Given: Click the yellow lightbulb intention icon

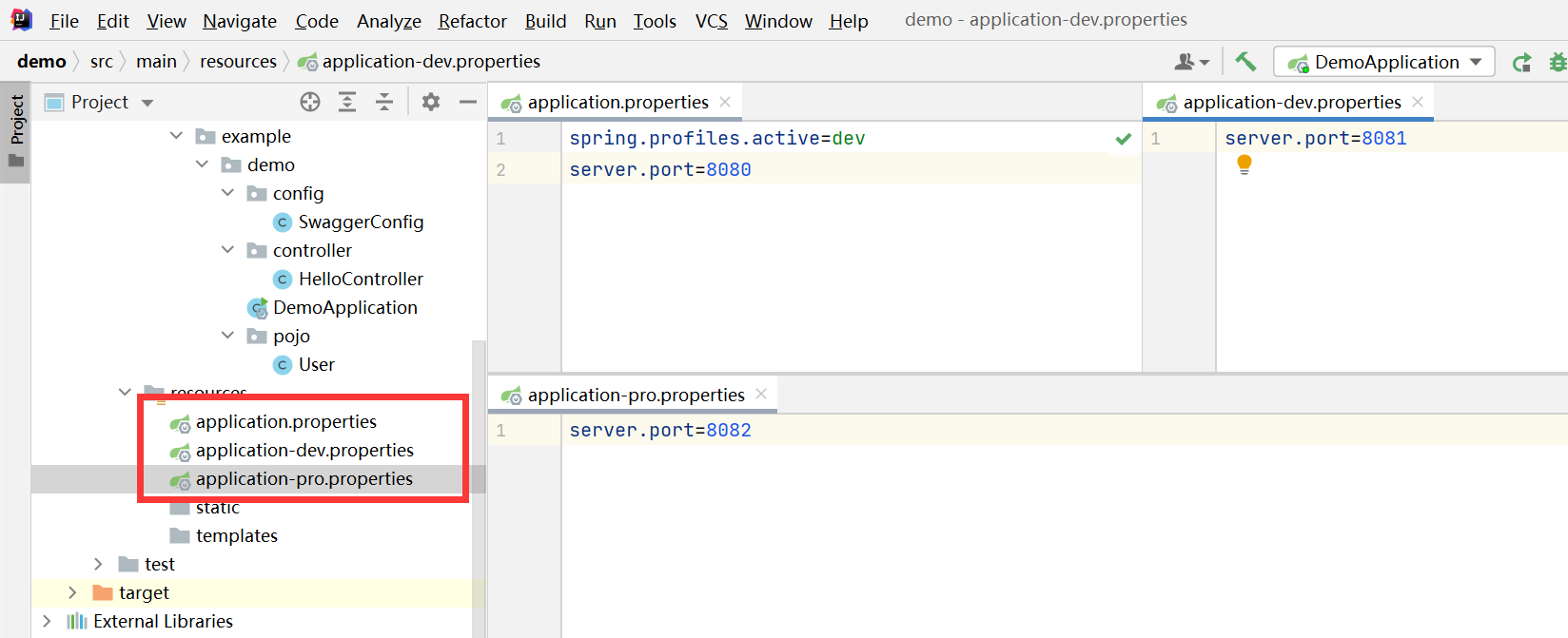Looking at the screenshot, I should coord(1244,164).
